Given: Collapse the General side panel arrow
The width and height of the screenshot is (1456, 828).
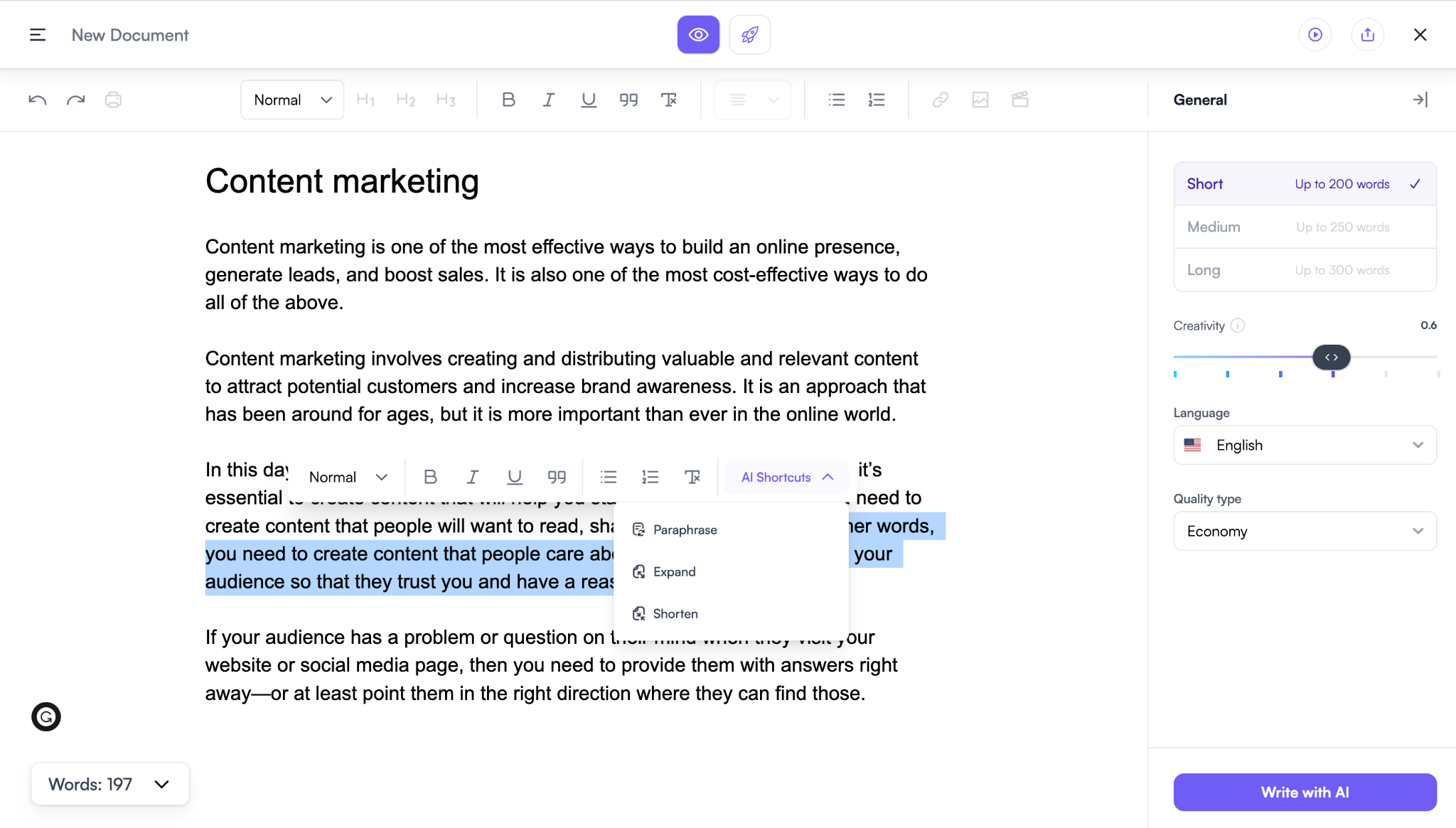Looking at the screenshot, I should [1420, 100].
